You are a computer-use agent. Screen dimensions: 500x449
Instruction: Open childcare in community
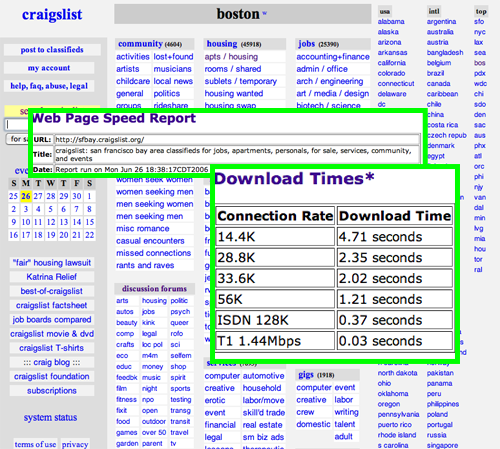(x=133, y=81)
